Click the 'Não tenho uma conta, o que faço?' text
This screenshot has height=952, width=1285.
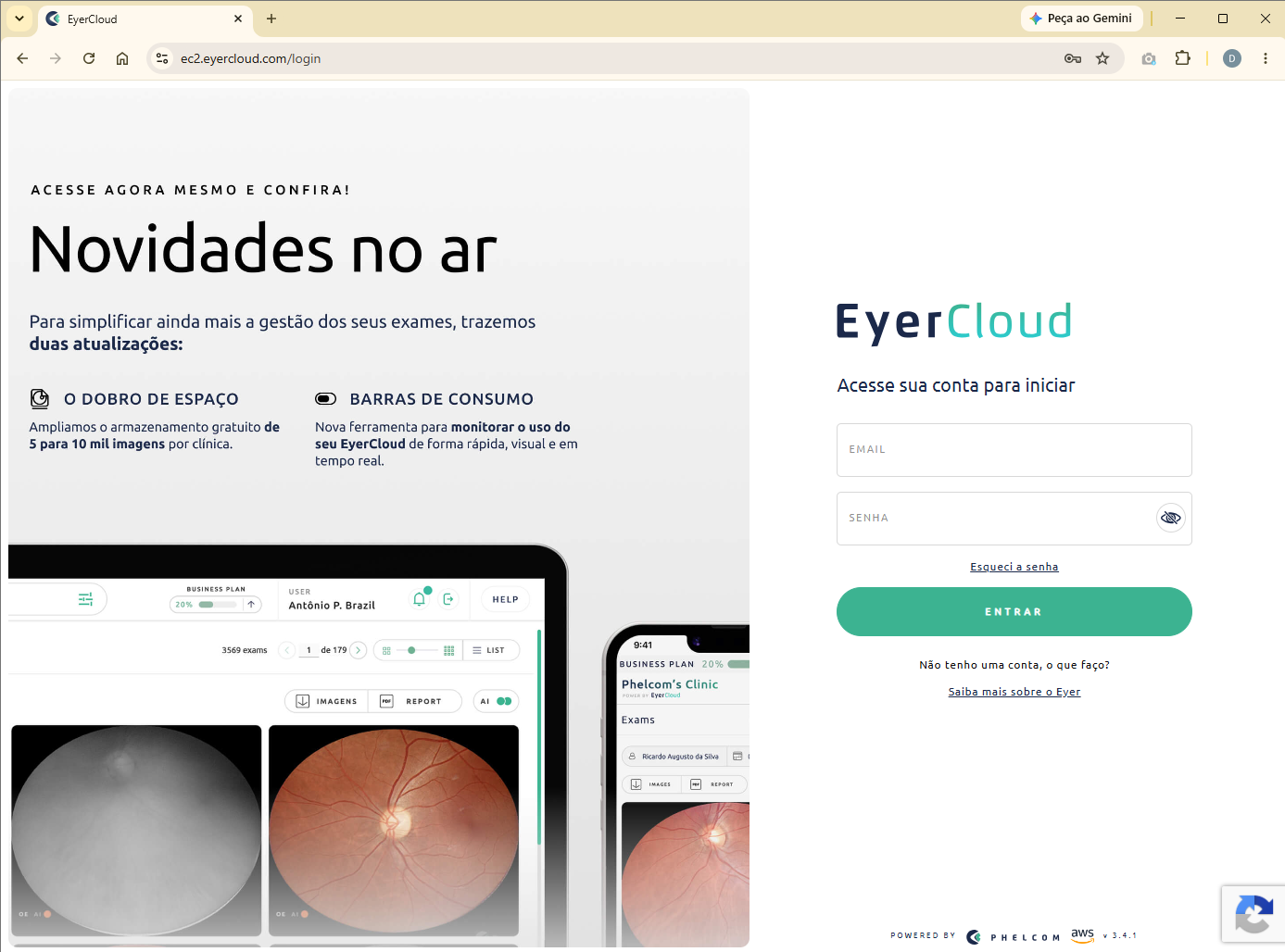(x=1014, y=665)
